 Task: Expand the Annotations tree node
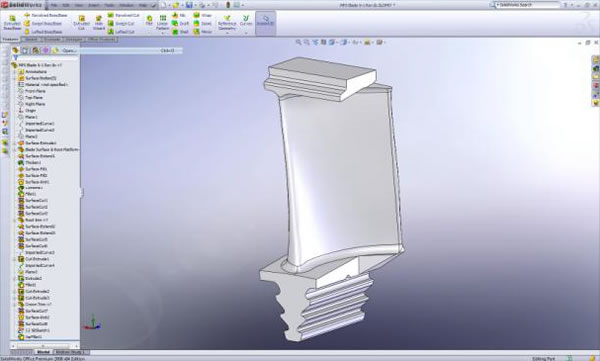point(15,72)
